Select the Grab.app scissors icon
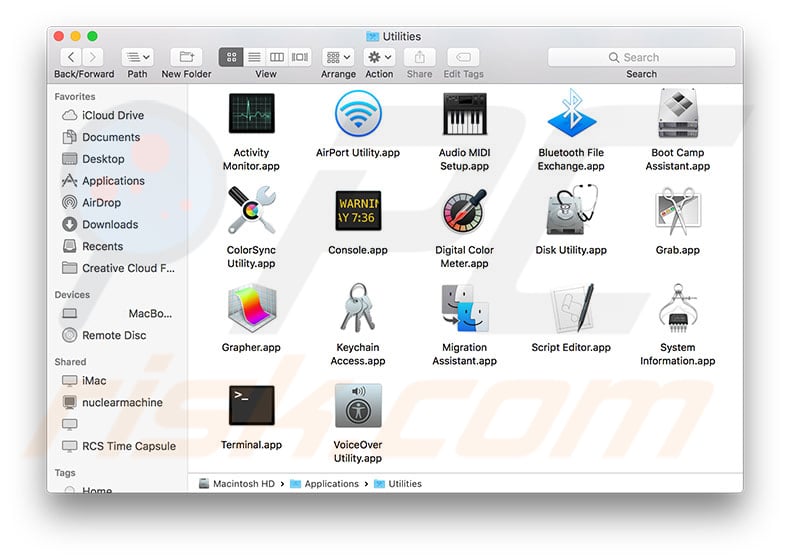This screenshot has height=560, width=790. (x=678, y=211)
